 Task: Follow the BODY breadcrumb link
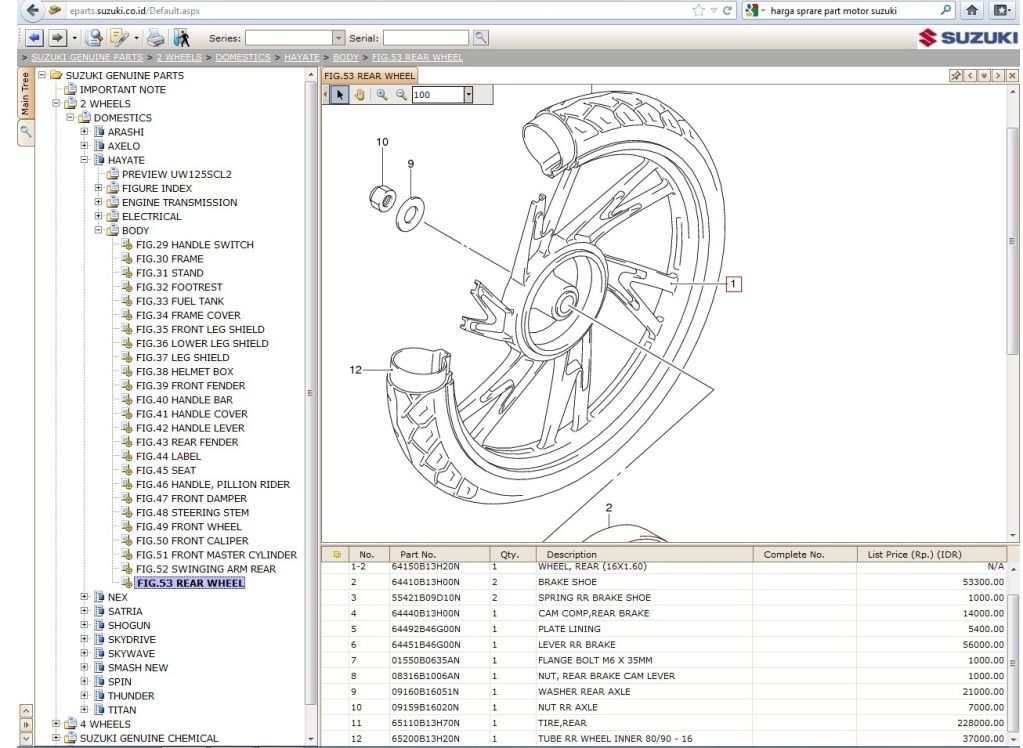coord(346,57)
